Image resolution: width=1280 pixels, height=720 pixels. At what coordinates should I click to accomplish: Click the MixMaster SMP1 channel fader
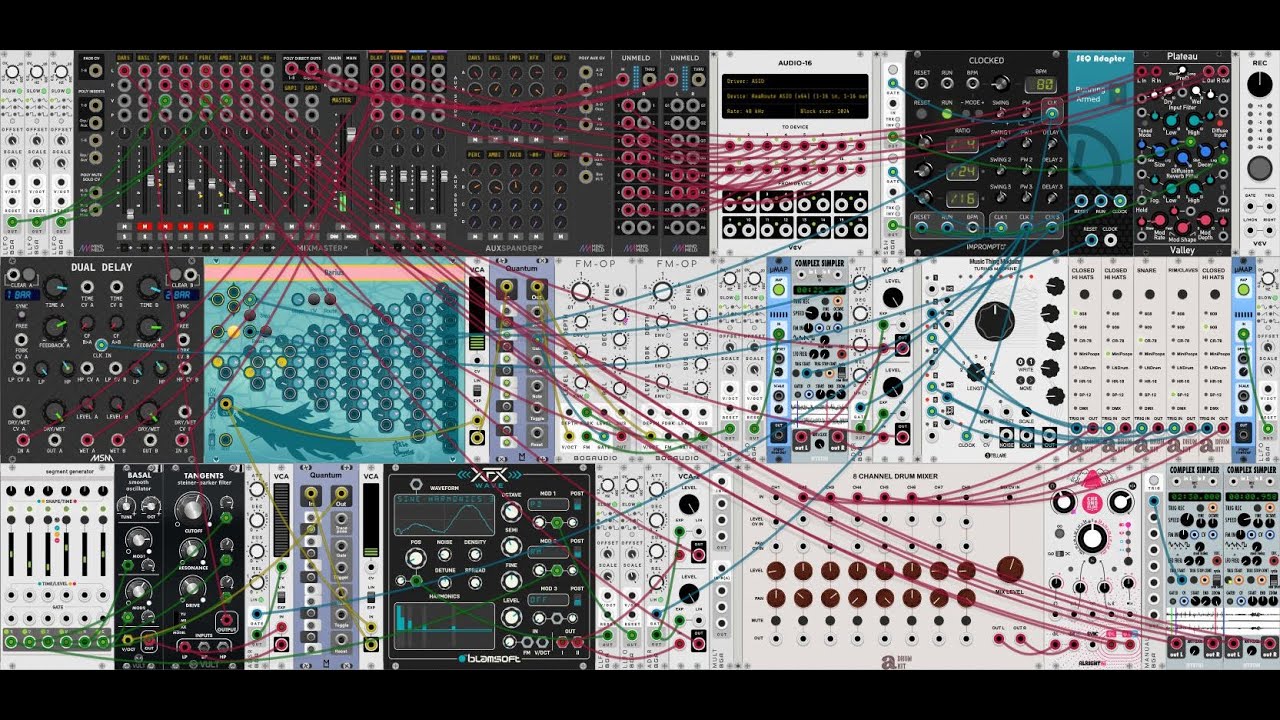click(171, 167)
